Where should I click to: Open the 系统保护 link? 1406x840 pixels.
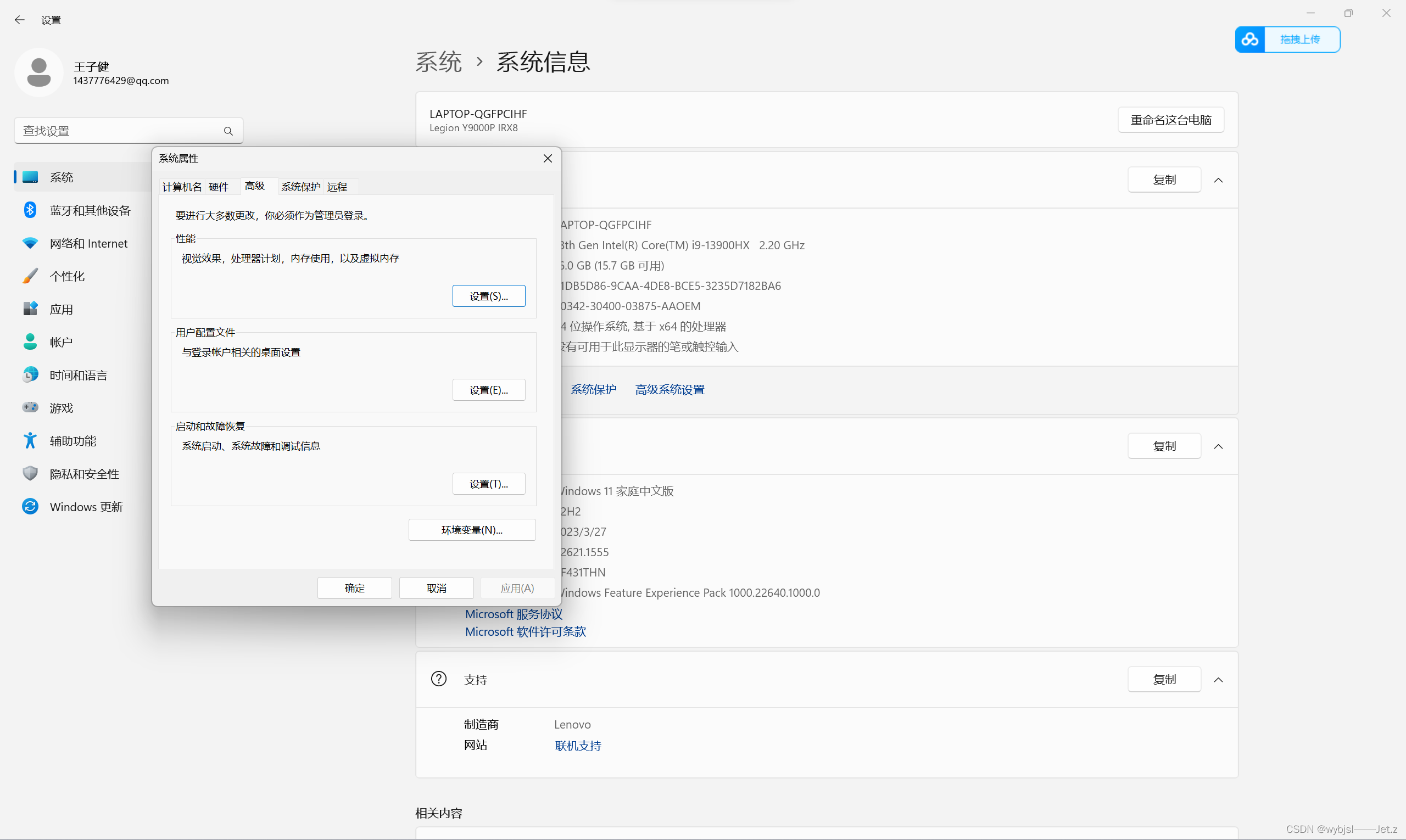pos(593,389)
